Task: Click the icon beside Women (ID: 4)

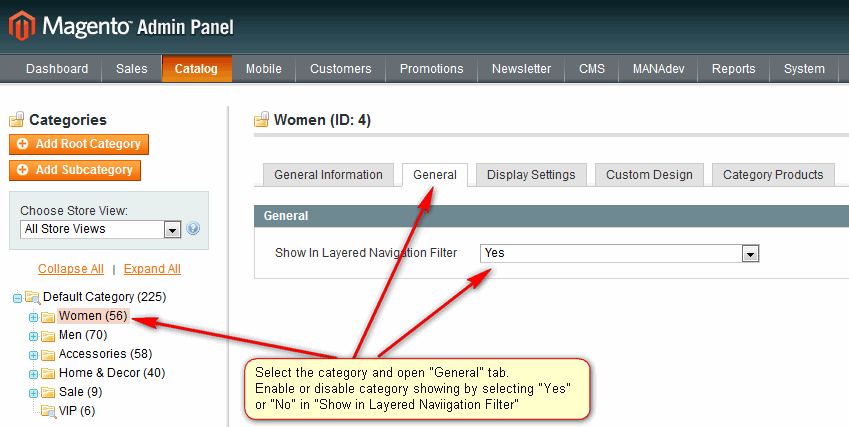Action: [x=262, y=119]
